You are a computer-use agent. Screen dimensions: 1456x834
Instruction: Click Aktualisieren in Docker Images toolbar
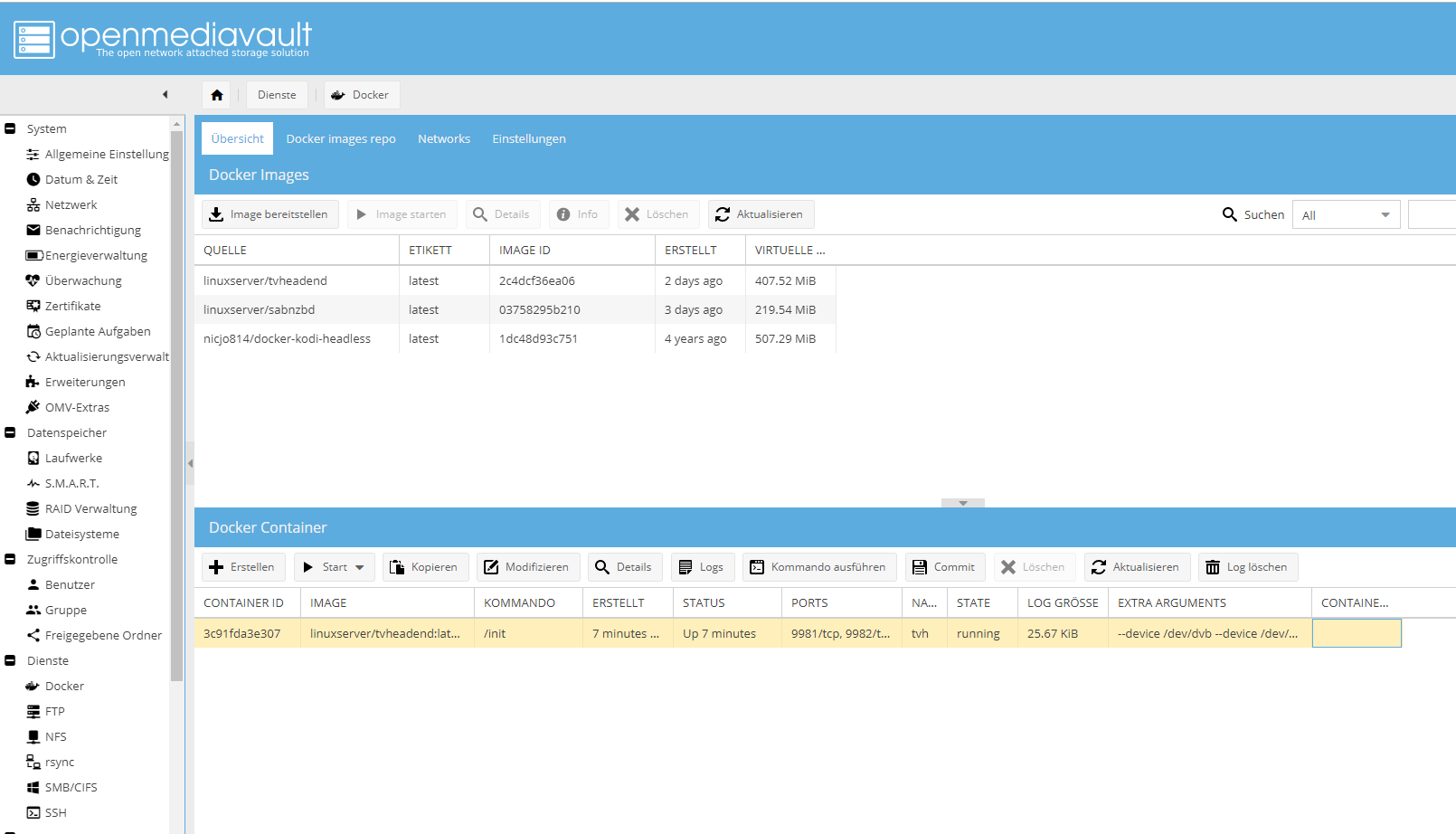click(x=761, y=214)
